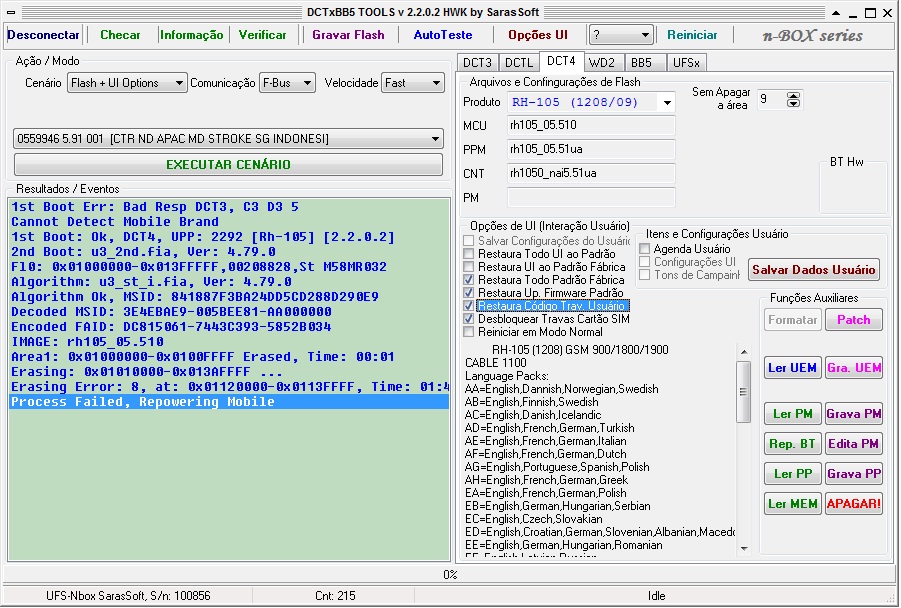Viewport: 901px width, 608px height.
Task: Enable Restaura UI ao Padrão Fábrica
Action: [x=469, y=267]
